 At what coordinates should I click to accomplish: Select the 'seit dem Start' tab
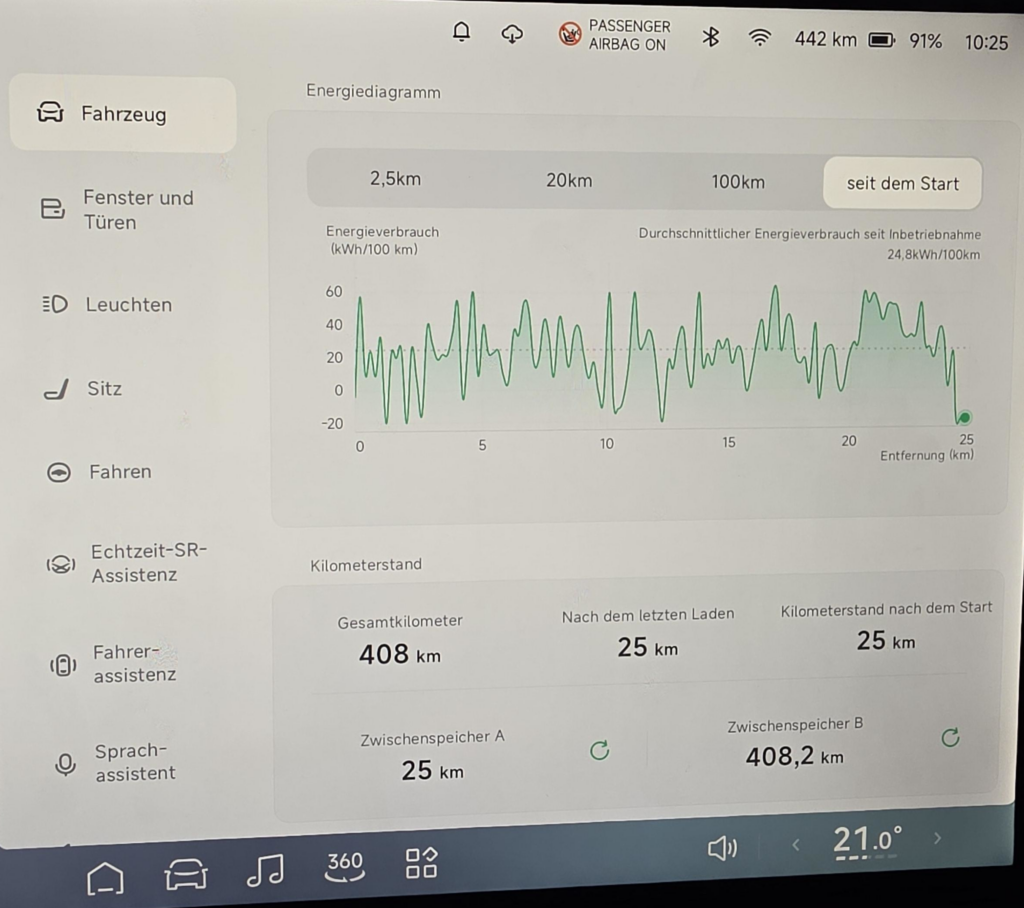902,183
